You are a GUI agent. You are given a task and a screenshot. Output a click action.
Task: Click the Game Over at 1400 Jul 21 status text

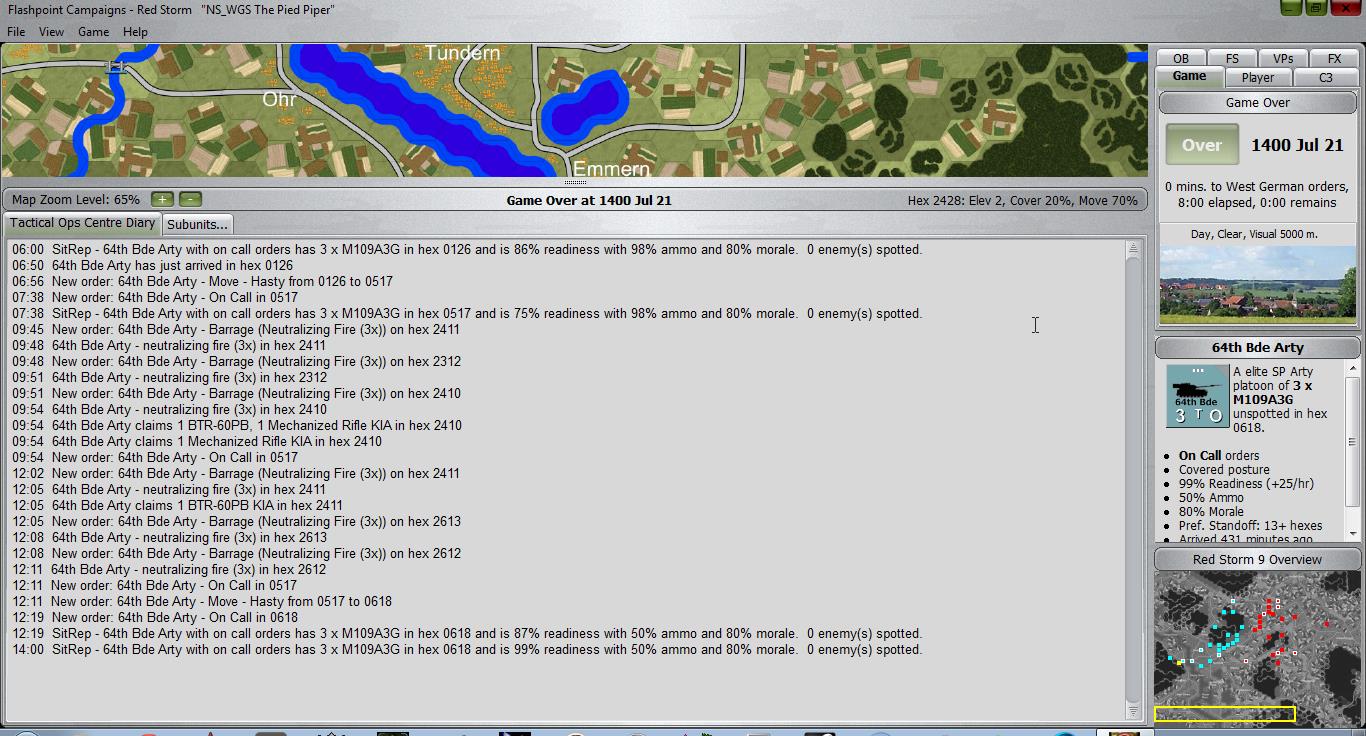point(589,200)
